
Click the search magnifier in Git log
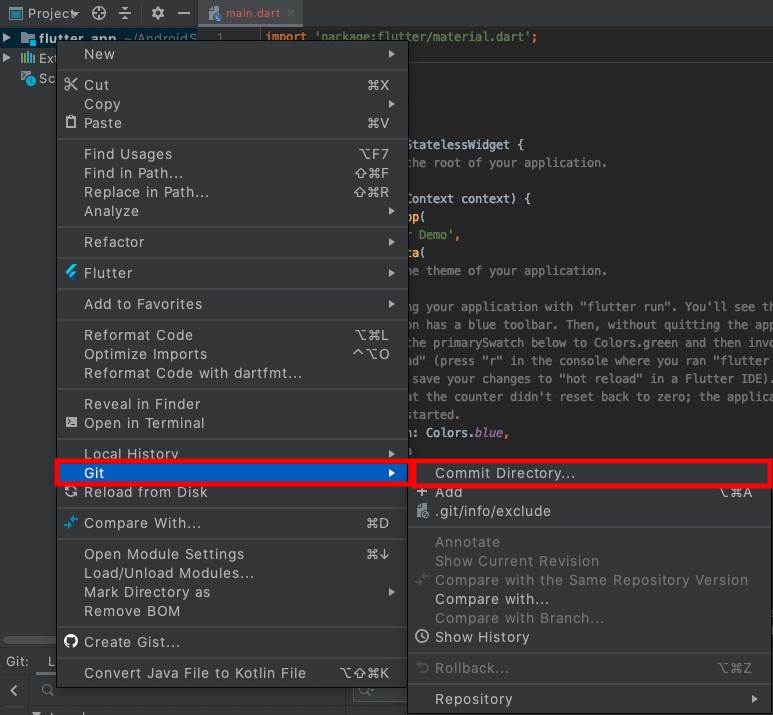(47, 690)
